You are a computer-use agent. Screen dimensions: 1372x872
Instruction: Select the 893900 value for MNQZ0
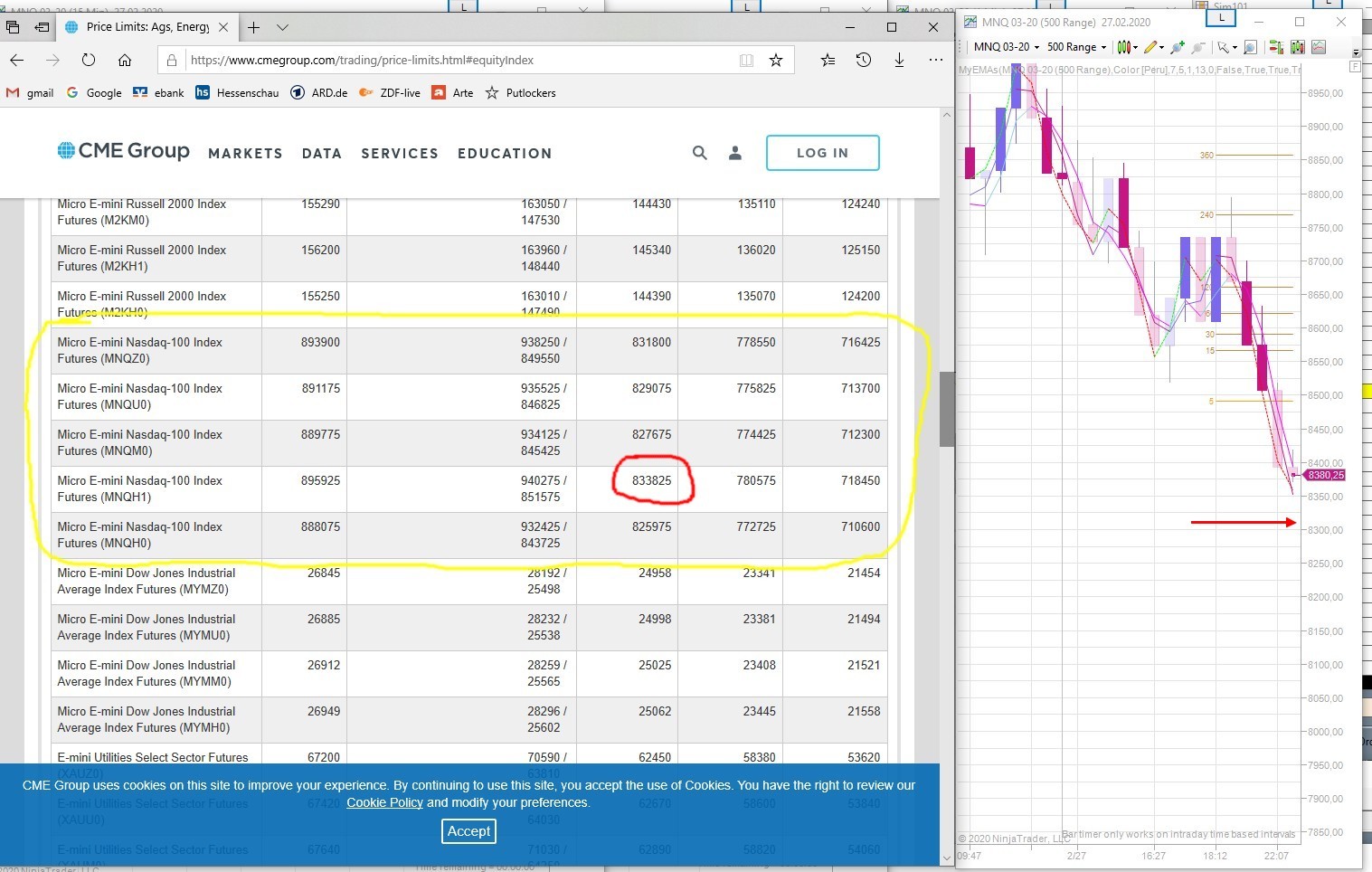(320, 342)
